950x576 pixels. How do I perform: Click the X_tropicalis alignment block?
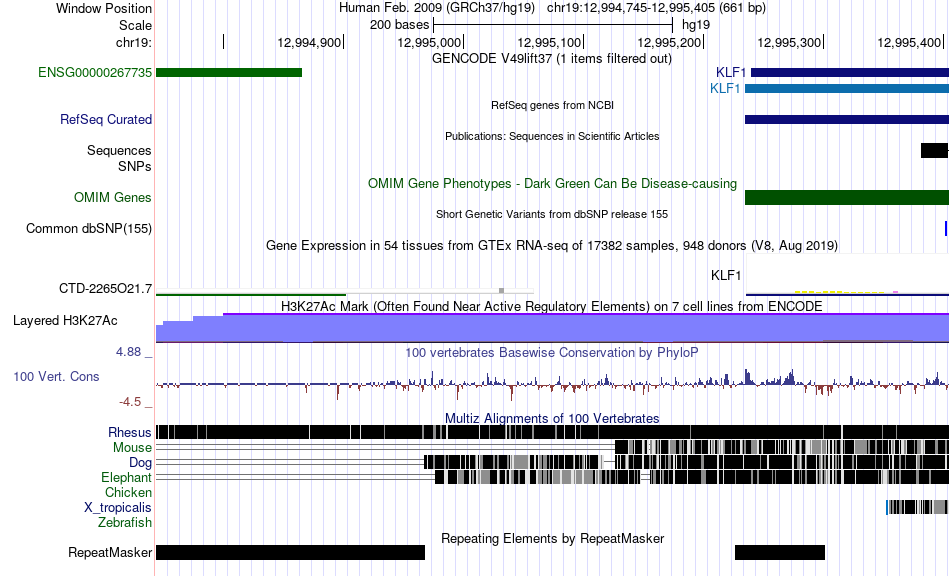[x=917, y=507]
